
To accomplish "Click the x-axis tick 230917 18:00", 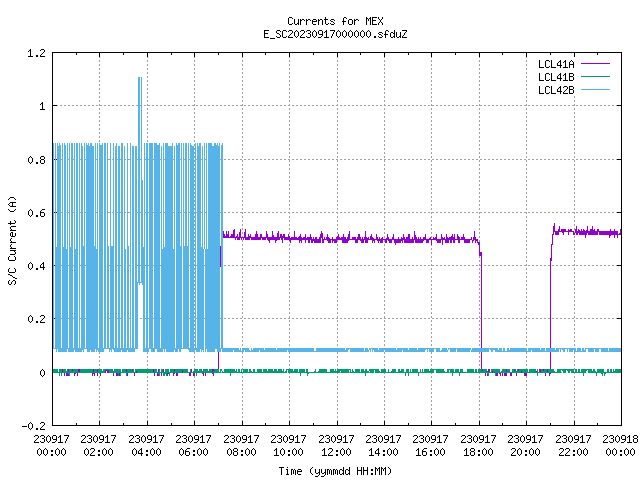I will click(478, 446).
